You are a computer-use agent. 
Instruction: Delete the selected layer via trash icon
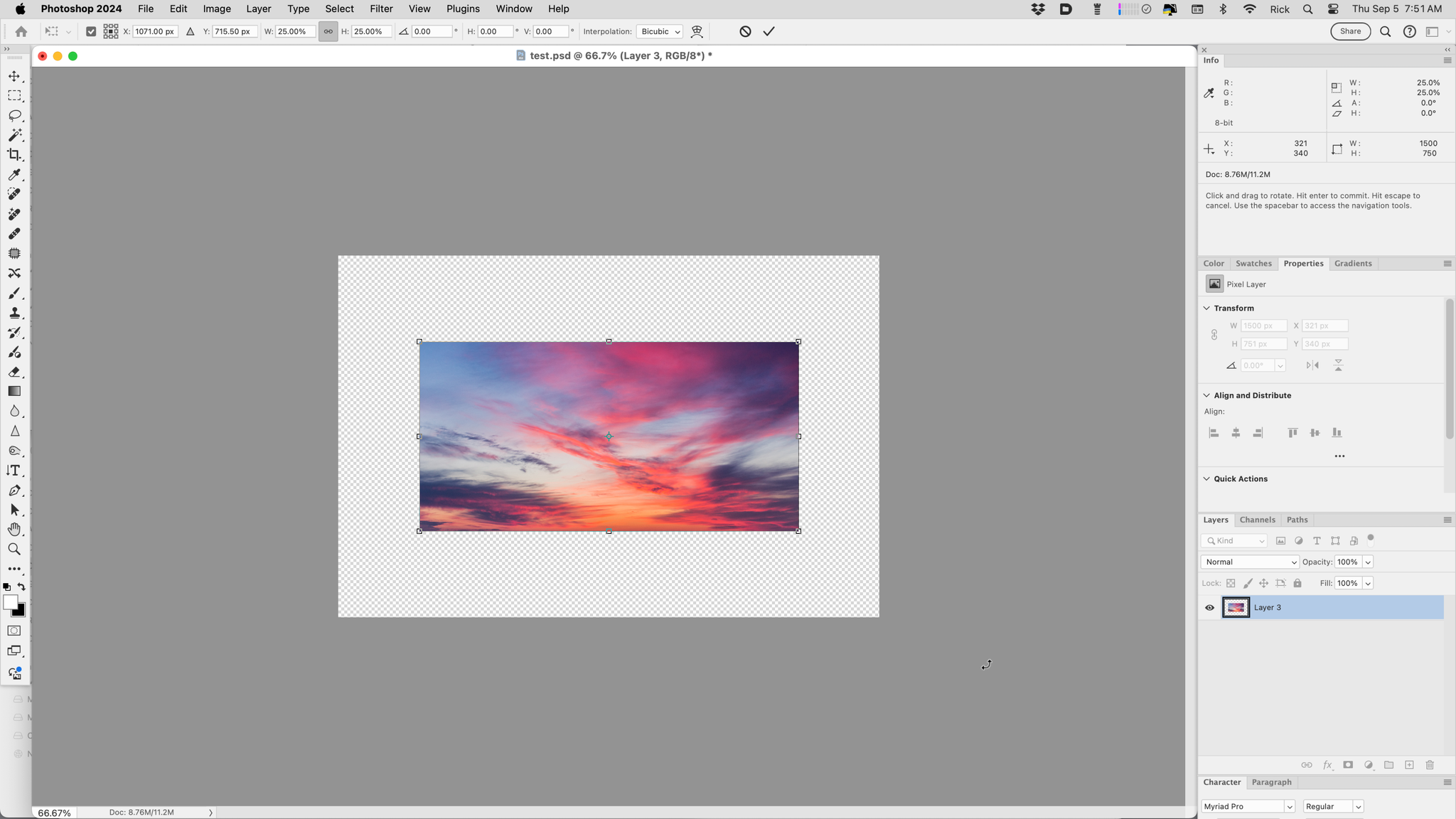coord(1429,765)
